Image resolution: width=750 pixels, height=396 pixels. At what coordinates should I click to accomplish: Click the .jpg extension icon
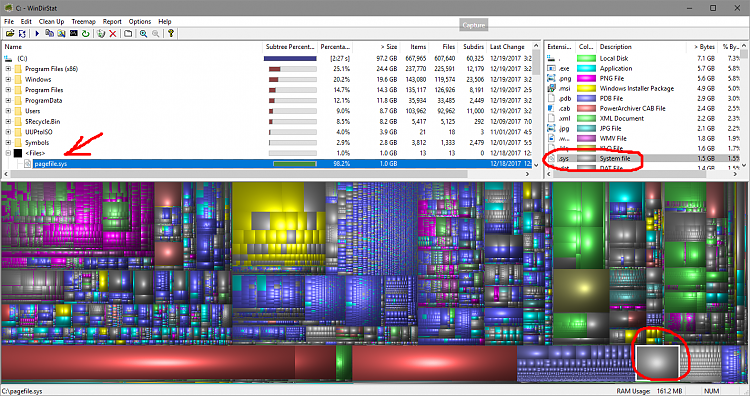coord(551,129)
